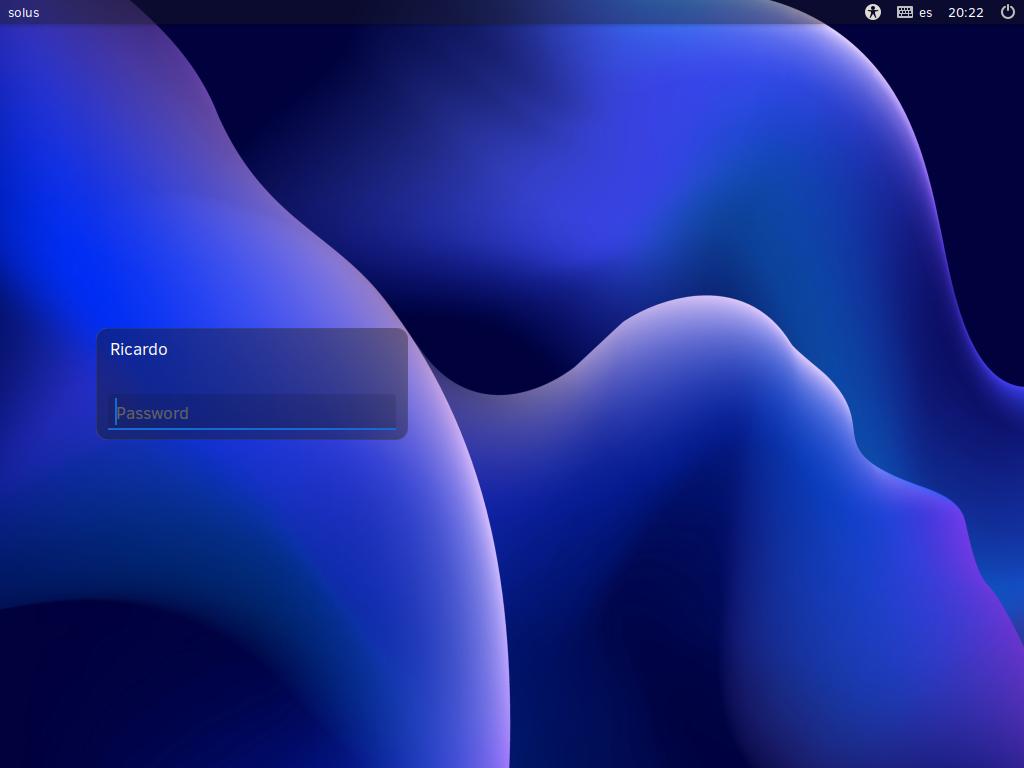Select the Ricardo user name
This screenshot has width=1024, height=768.
click(x=138, y=349)
